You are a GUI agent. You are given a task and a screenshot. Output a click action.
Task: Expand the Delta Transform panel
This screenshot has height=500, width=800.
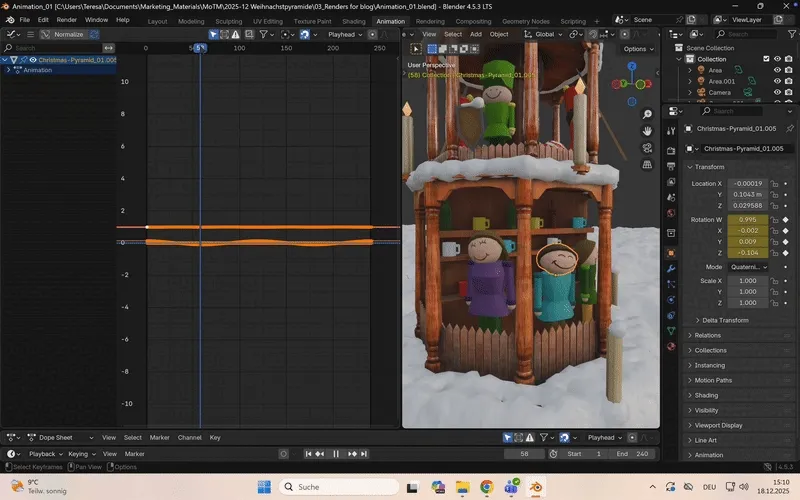tap(725, 320)
